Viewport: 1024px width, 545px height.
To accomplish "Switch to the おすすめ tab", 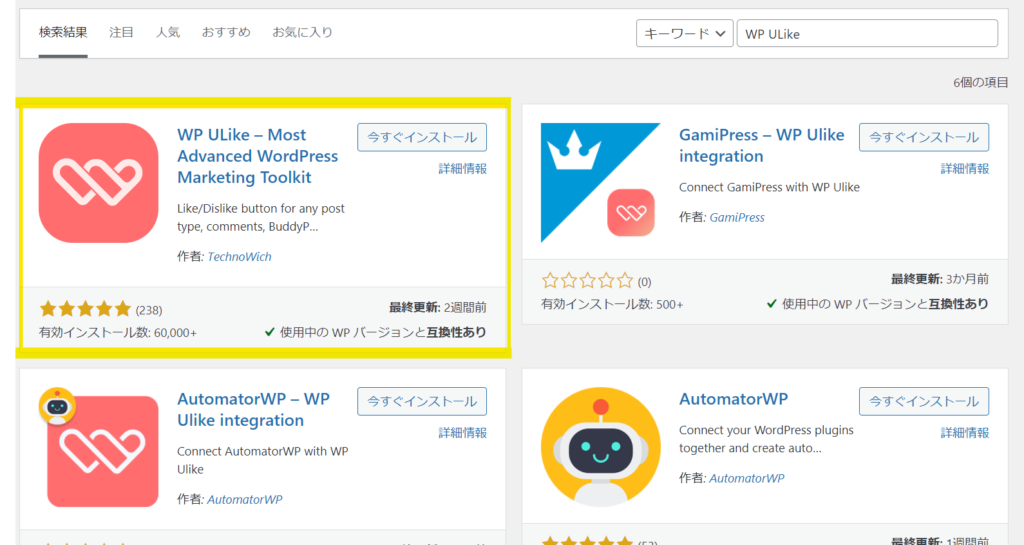I will pos(226,33).
